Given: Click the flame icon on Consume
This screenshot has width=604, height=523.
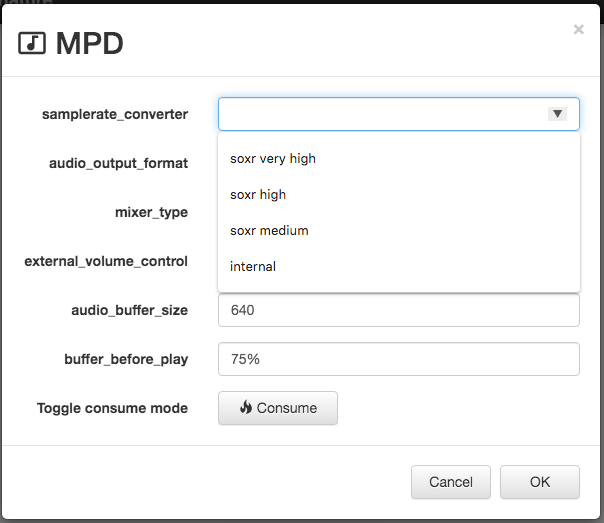Looking at the screenshot, I should (246, 407).
